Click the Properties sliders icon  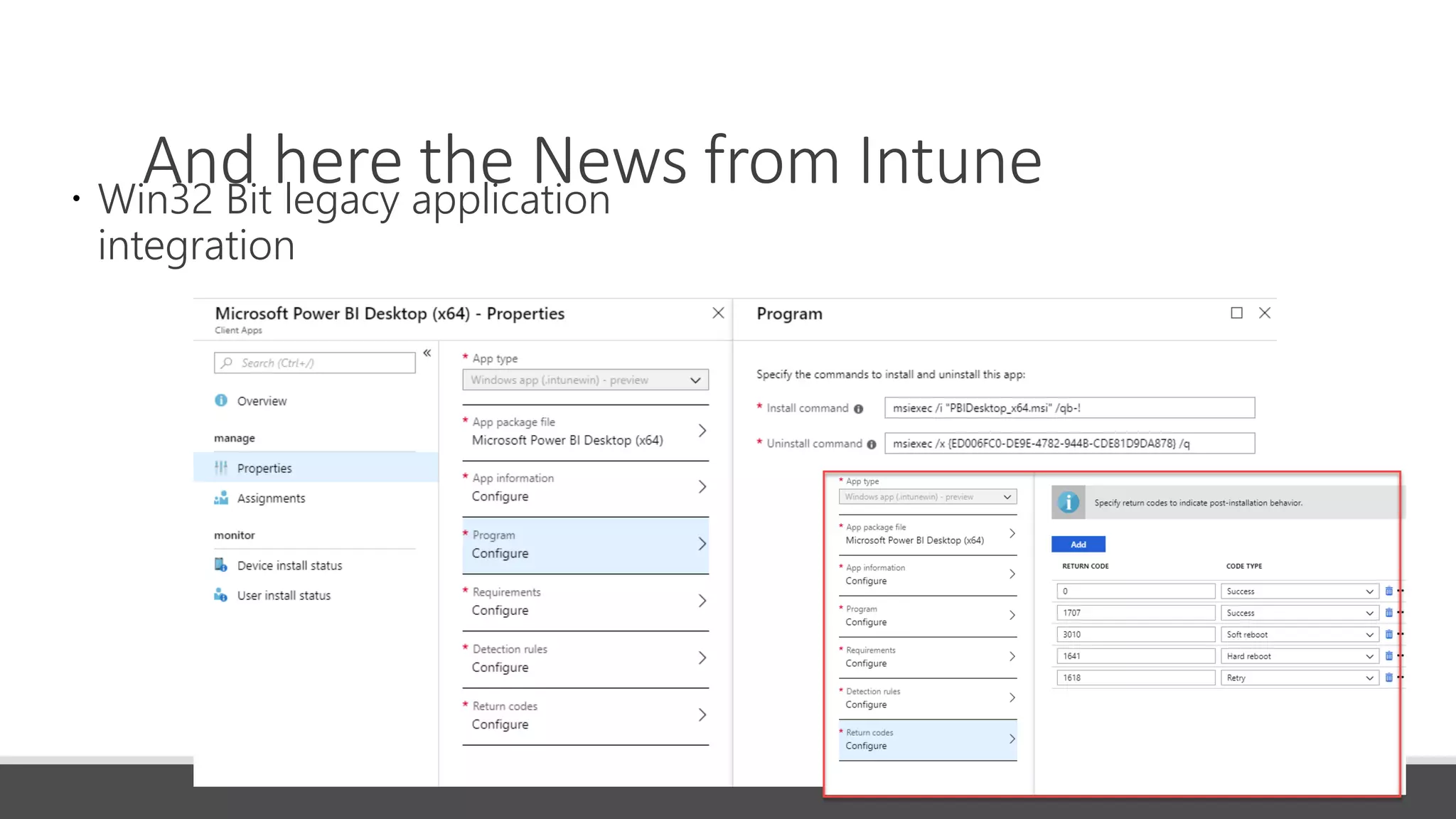(x=221, y=468)
